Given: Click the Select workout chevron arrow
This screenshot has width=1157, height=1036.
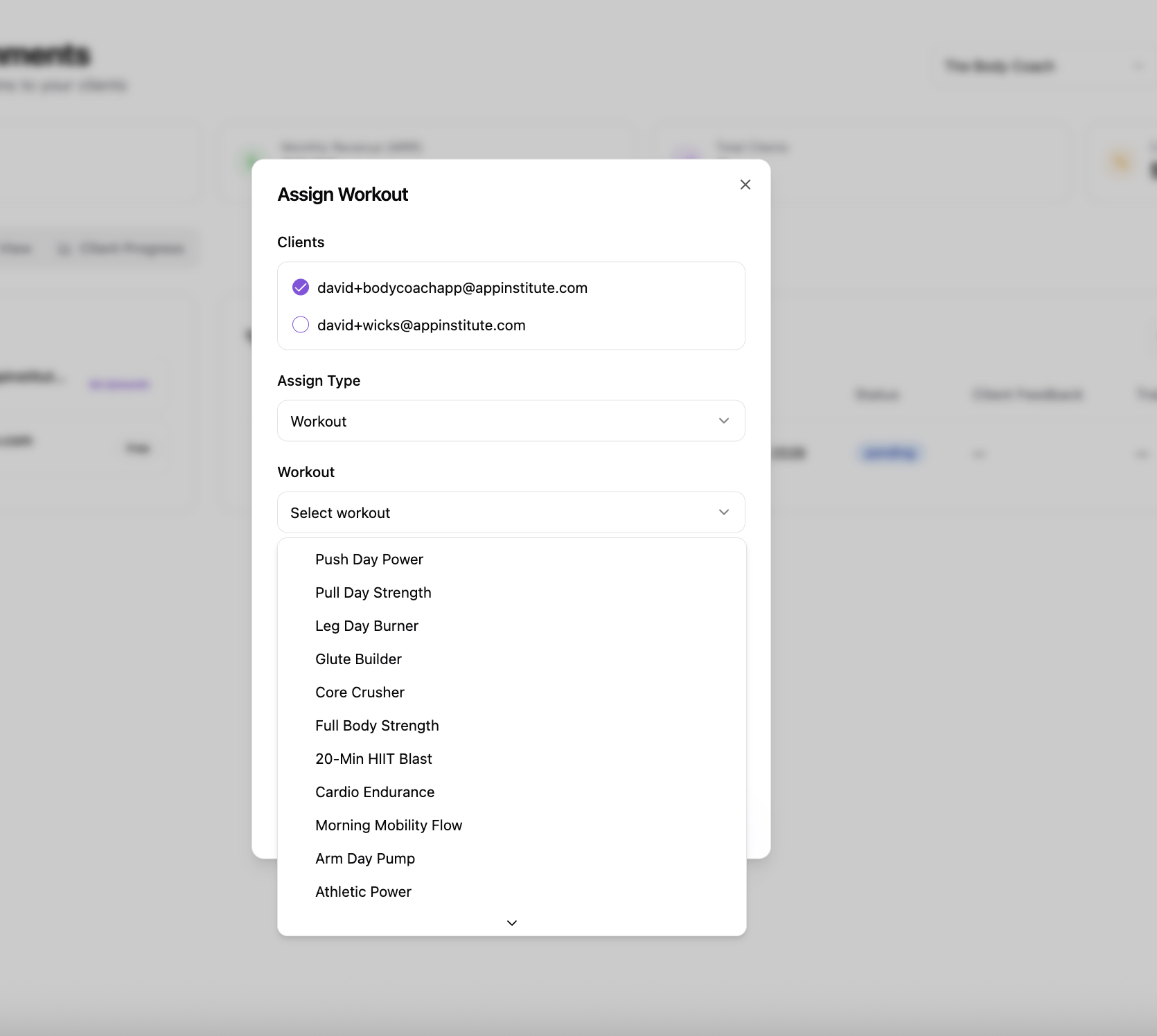Looking at the screenshot, I should (x=724, y=512).
